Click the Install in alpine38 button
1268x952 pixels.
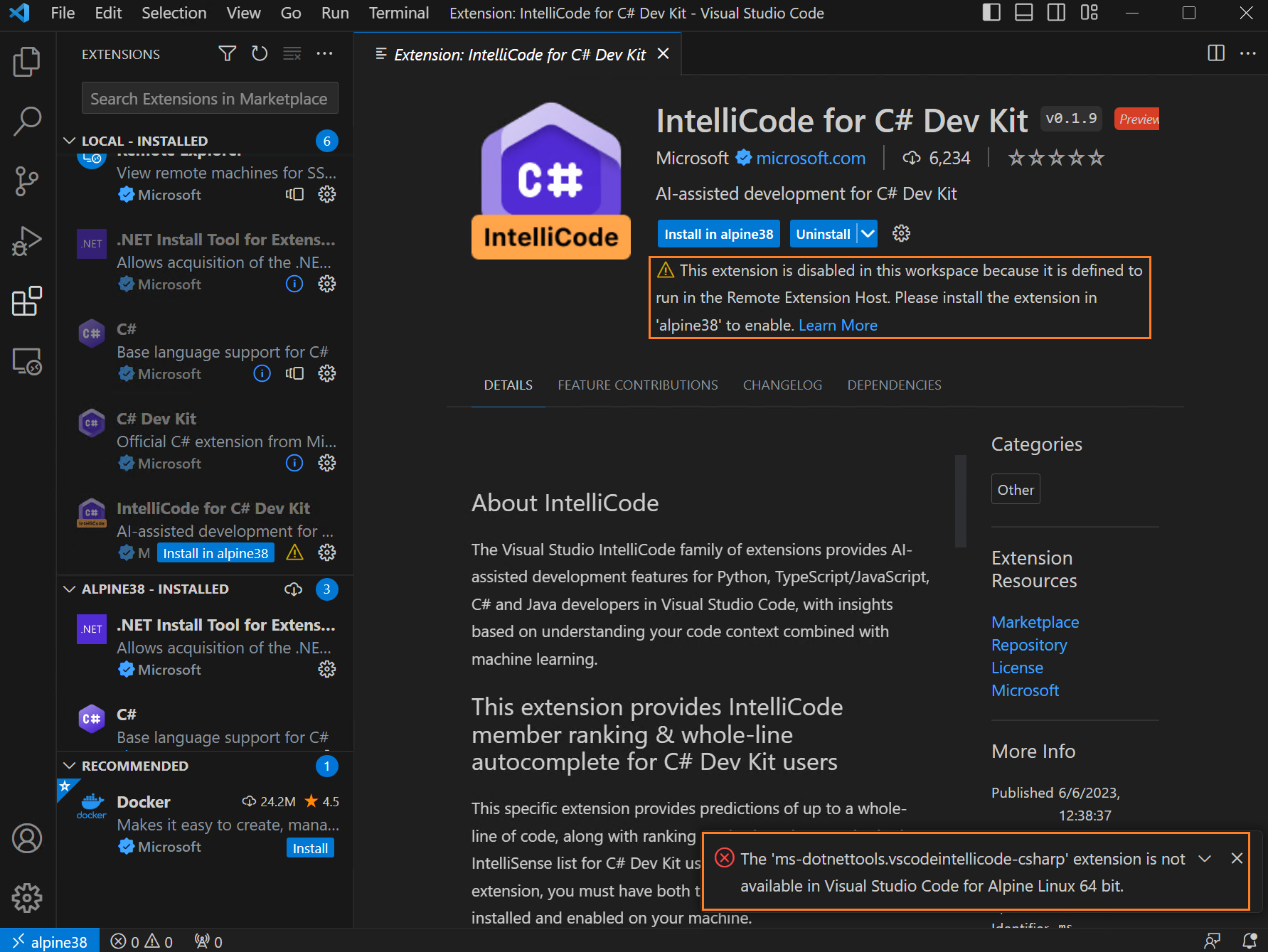click(x=718, y=233)
